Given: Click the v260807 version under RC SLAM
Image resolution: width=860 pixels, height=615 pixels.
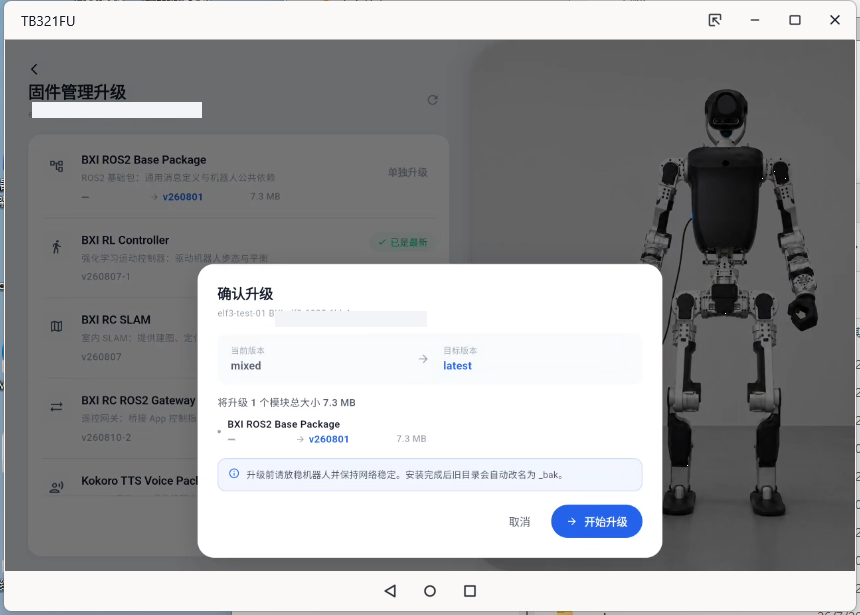Looking at the screenshot, I should point(101,357).
